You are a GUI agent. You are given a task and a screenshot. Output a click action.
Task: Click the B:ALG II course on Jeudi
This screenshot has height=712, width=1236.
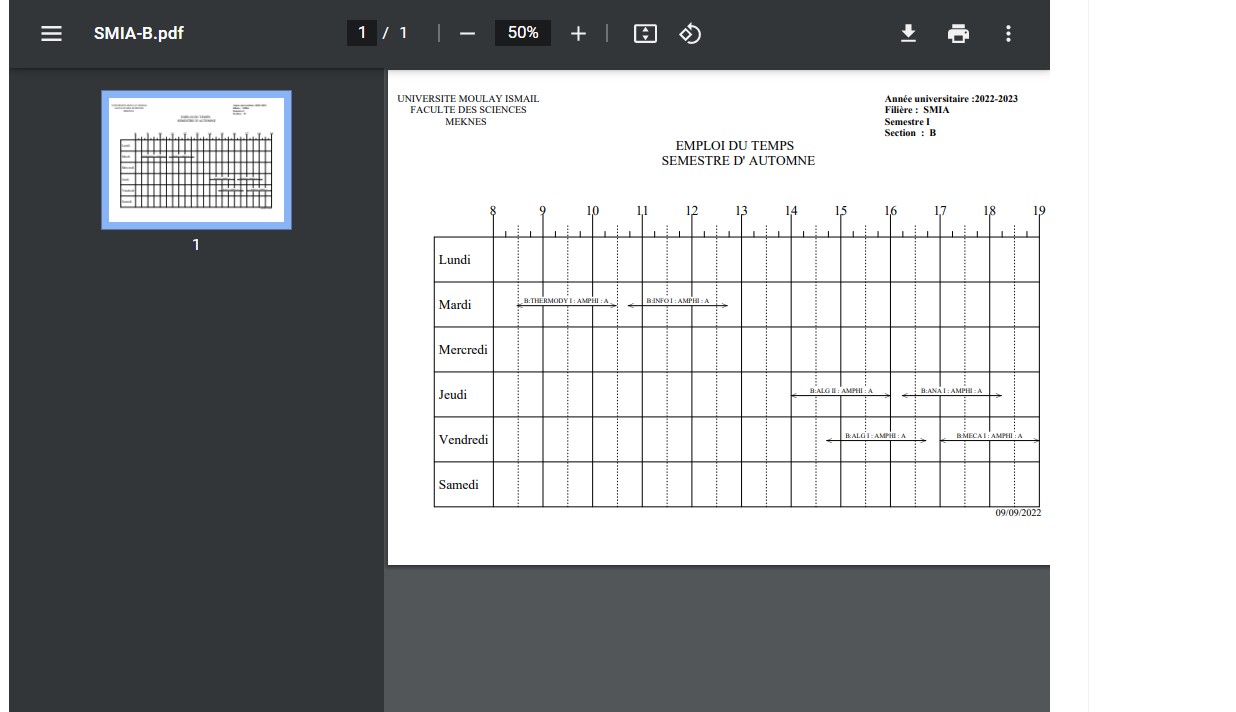point(841,391)
